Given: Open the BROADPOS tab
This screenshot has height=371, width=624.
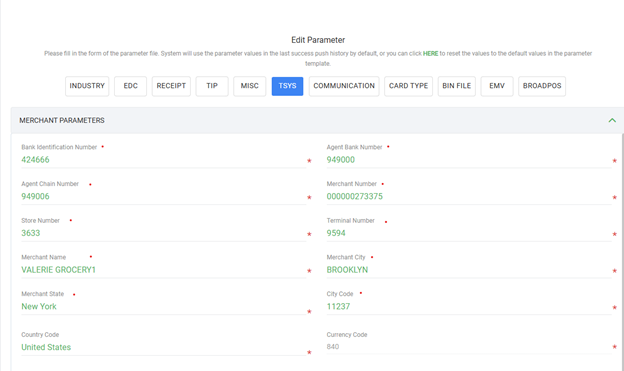Looking at the screenshot, I should point(542,86).
